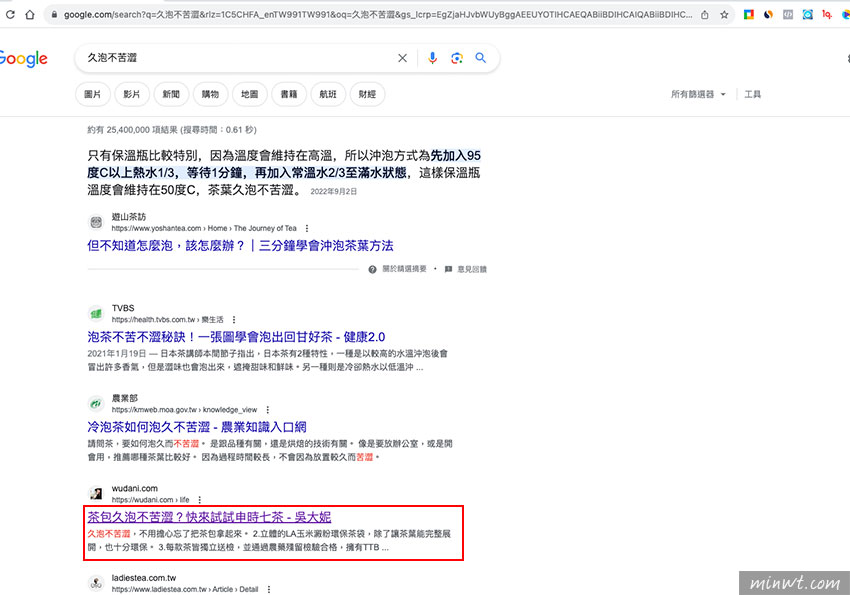Click the wudani.com site favicon

[x=96, y=494]
